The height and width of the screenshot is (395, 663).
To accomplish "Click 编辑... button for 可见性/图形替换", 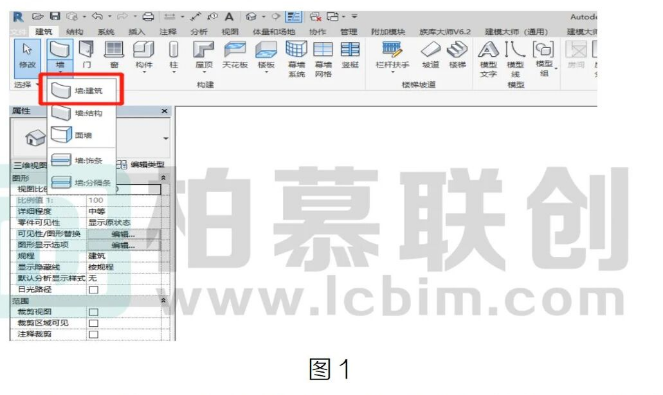I will [x=123, y=234].
